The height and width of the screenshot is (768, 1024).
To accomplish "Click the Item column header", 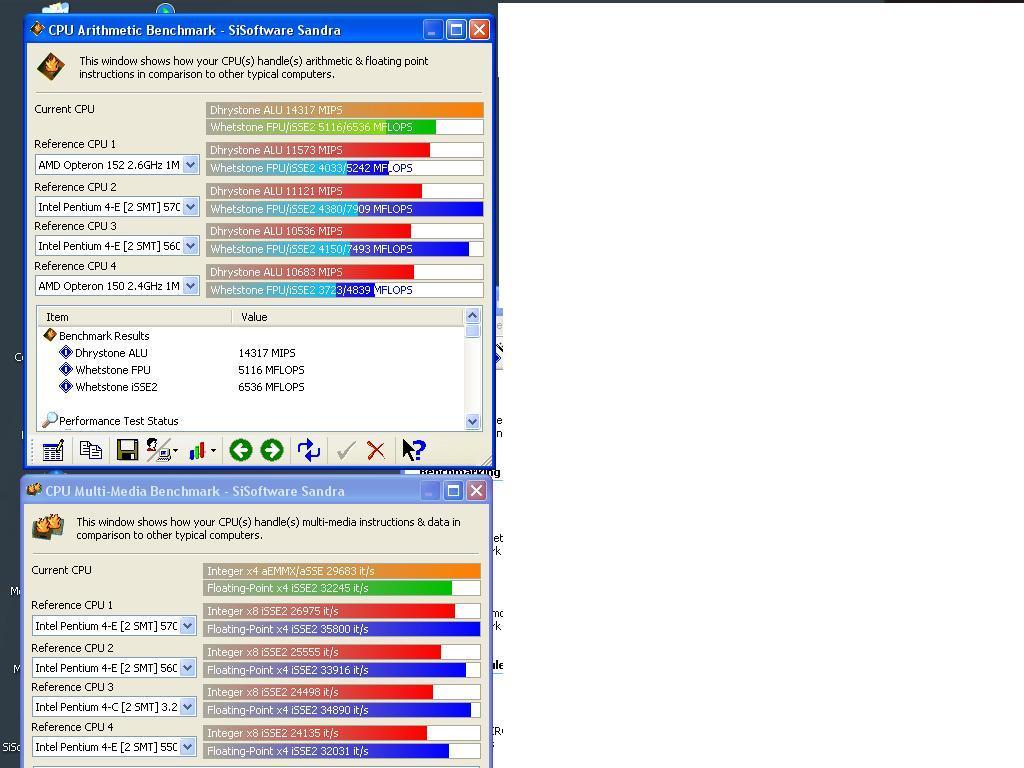I will (134, 317).
